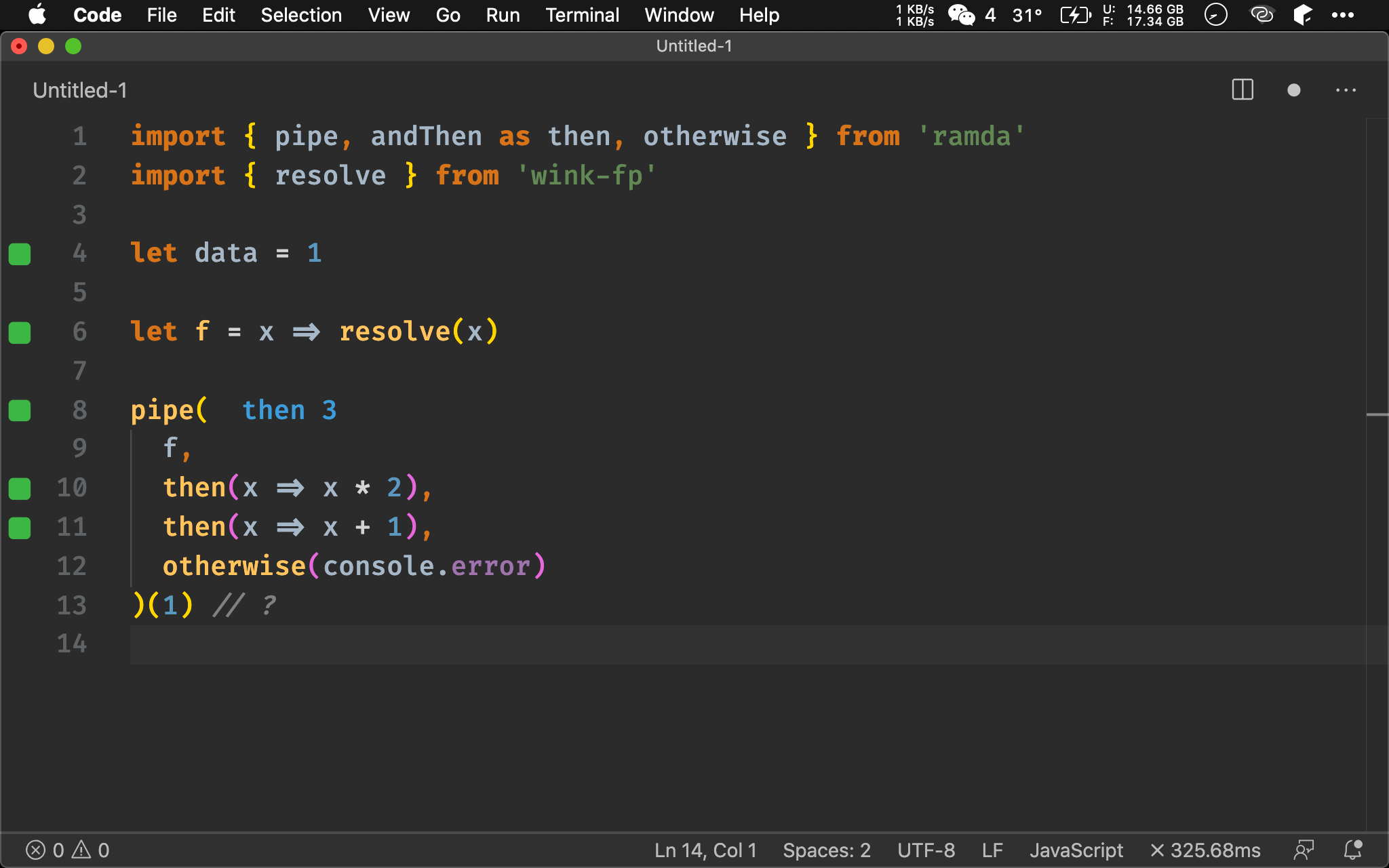
Task: Click 'Ln 14, Col 1' in the status bar
Action: tap(705, 850)
